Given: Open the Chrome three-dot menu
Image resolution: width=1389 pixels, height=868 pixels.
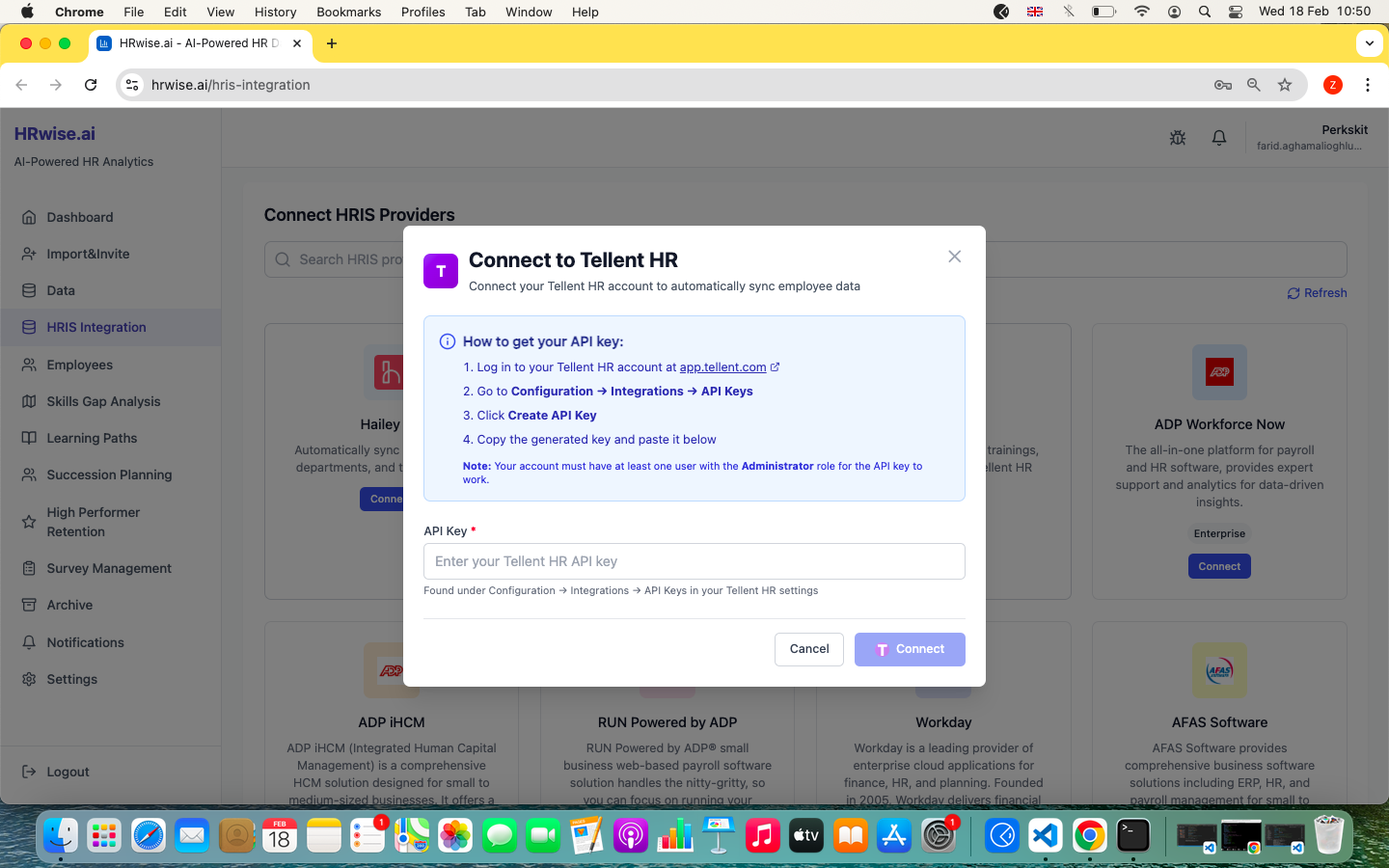Looking at the screenshot, I should 1368,85.
